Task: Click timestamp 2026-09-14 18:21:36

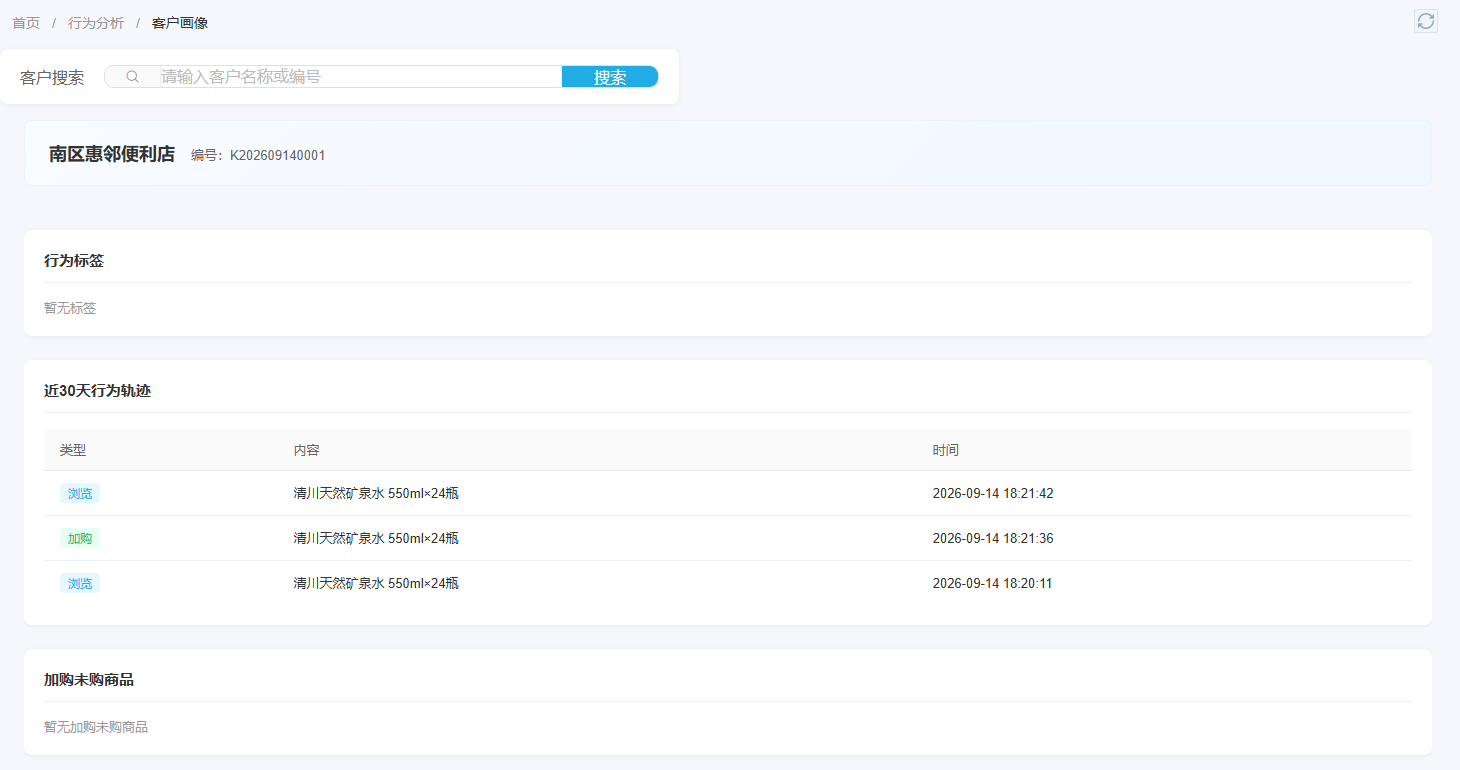Action: click(993, 538)
